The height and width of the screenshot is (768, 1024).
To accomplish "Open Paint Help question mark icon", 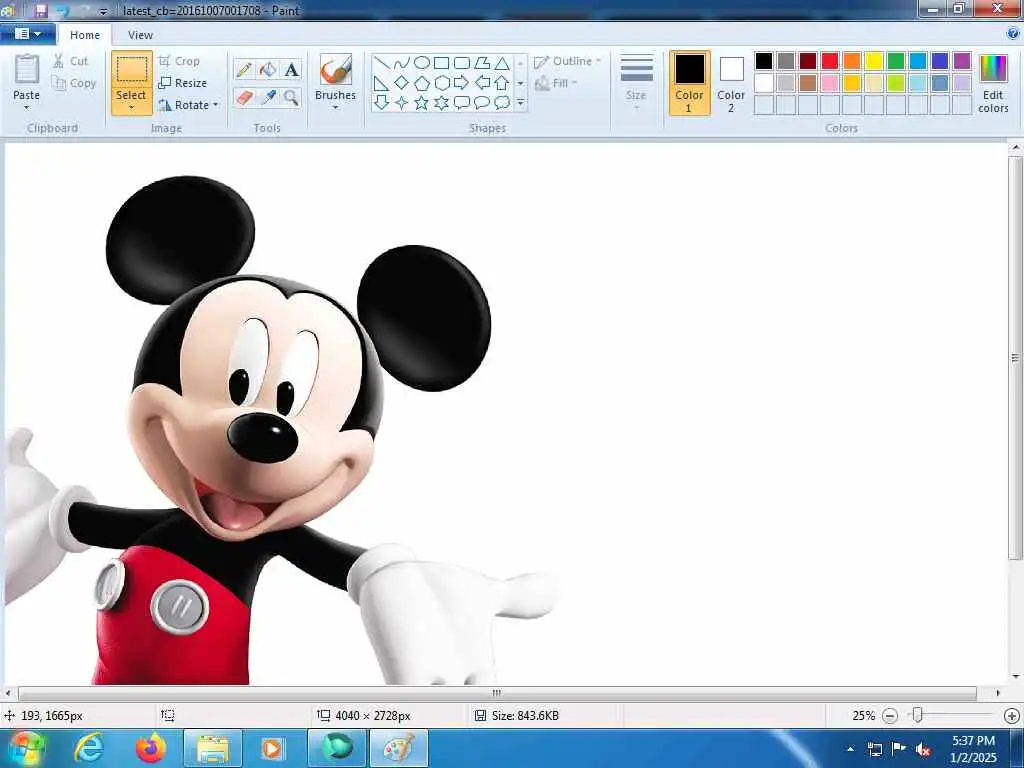I will point(1013,33).
